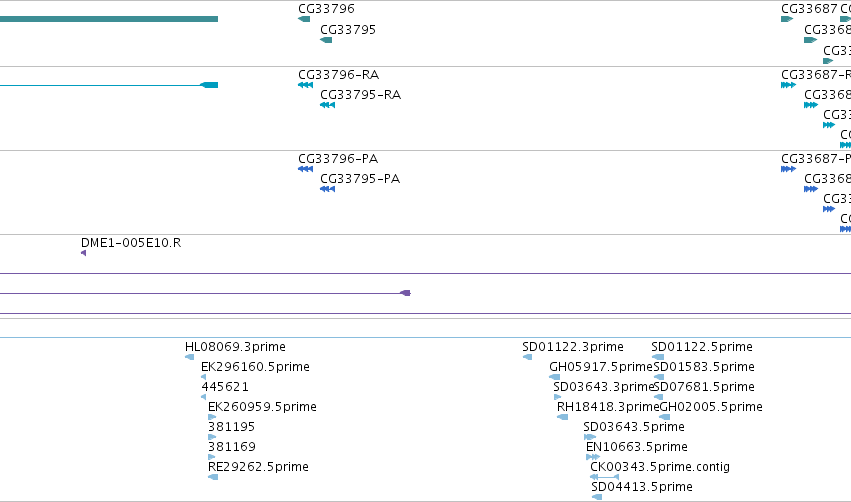Select the large teal gene bar
851x502 pixels.
(x=109, y=19)
